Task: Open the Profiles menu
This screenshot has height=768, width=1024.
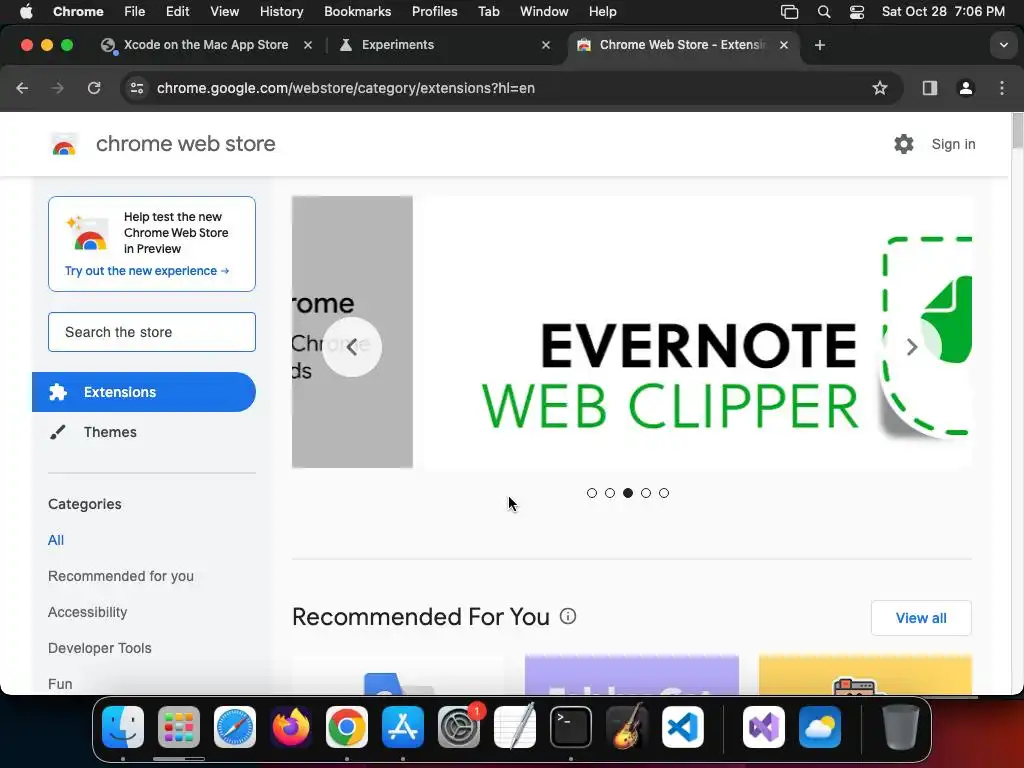Action: pyautogui.click(x=434, y=12)
